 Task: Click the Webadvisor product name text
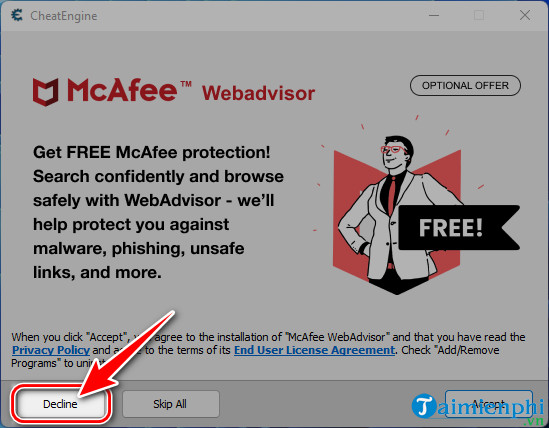(x=258, y=94)
